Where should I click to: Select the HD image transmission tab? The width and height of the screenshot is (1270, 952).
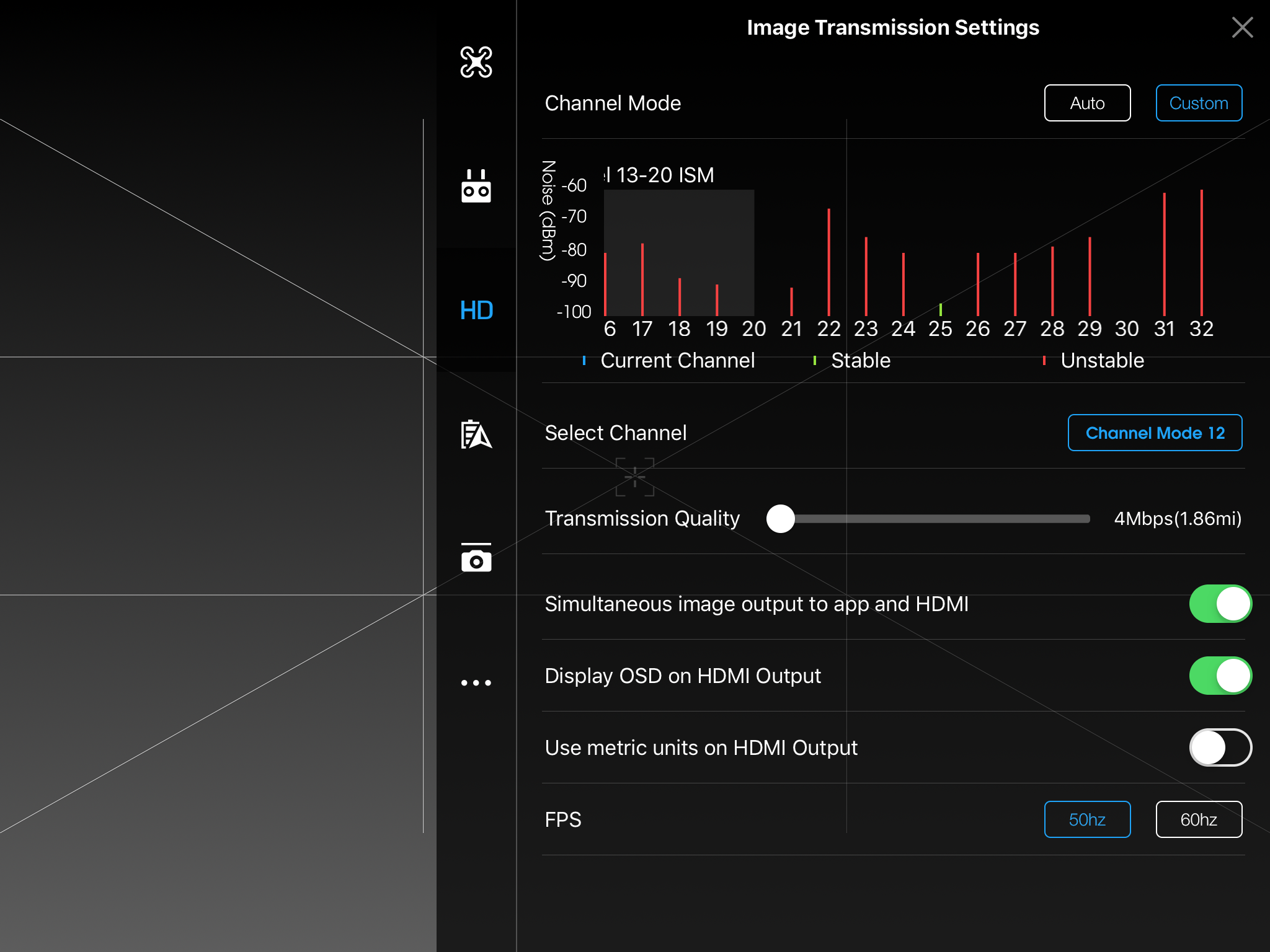click(x=476, y=310)
